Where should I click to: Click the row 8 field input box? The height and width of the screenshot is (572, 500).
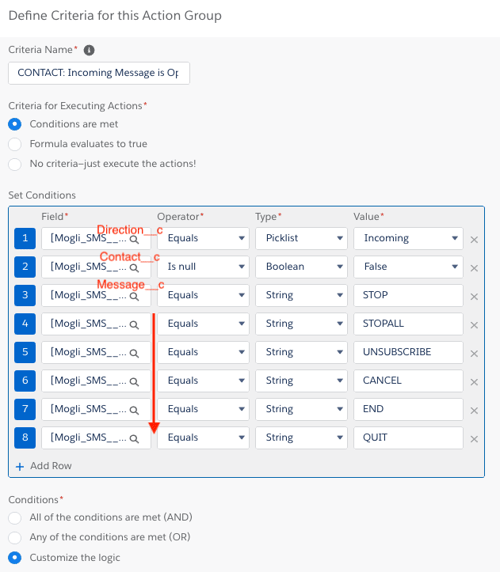click(96, 437)
